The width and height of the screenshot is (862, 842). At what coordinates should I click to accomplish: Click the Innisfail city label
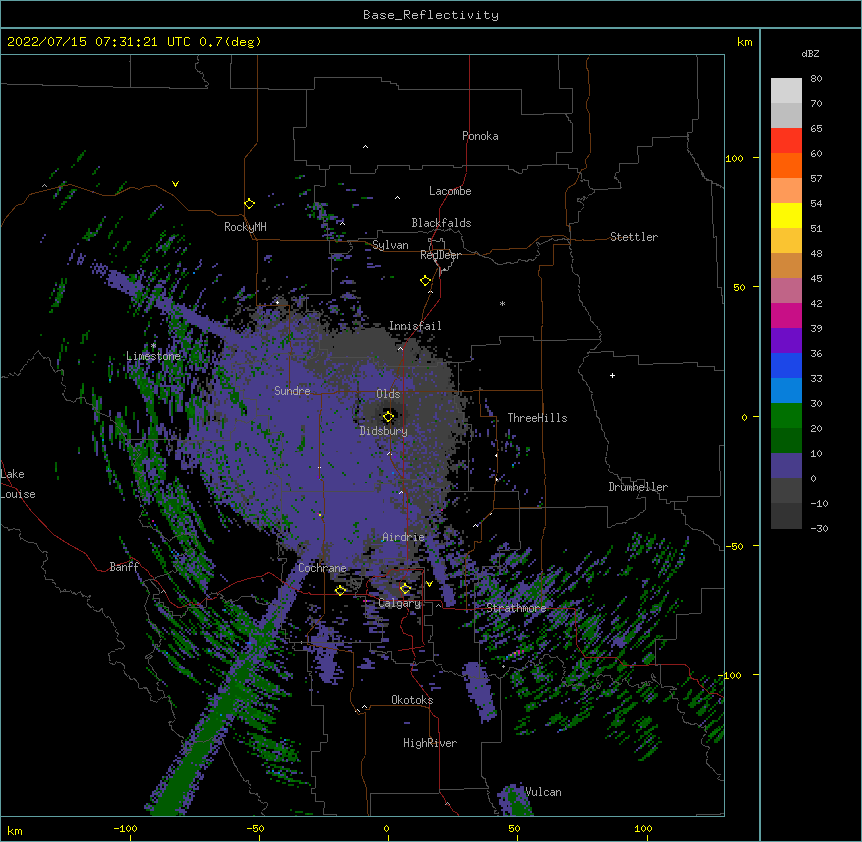[415, 326]
